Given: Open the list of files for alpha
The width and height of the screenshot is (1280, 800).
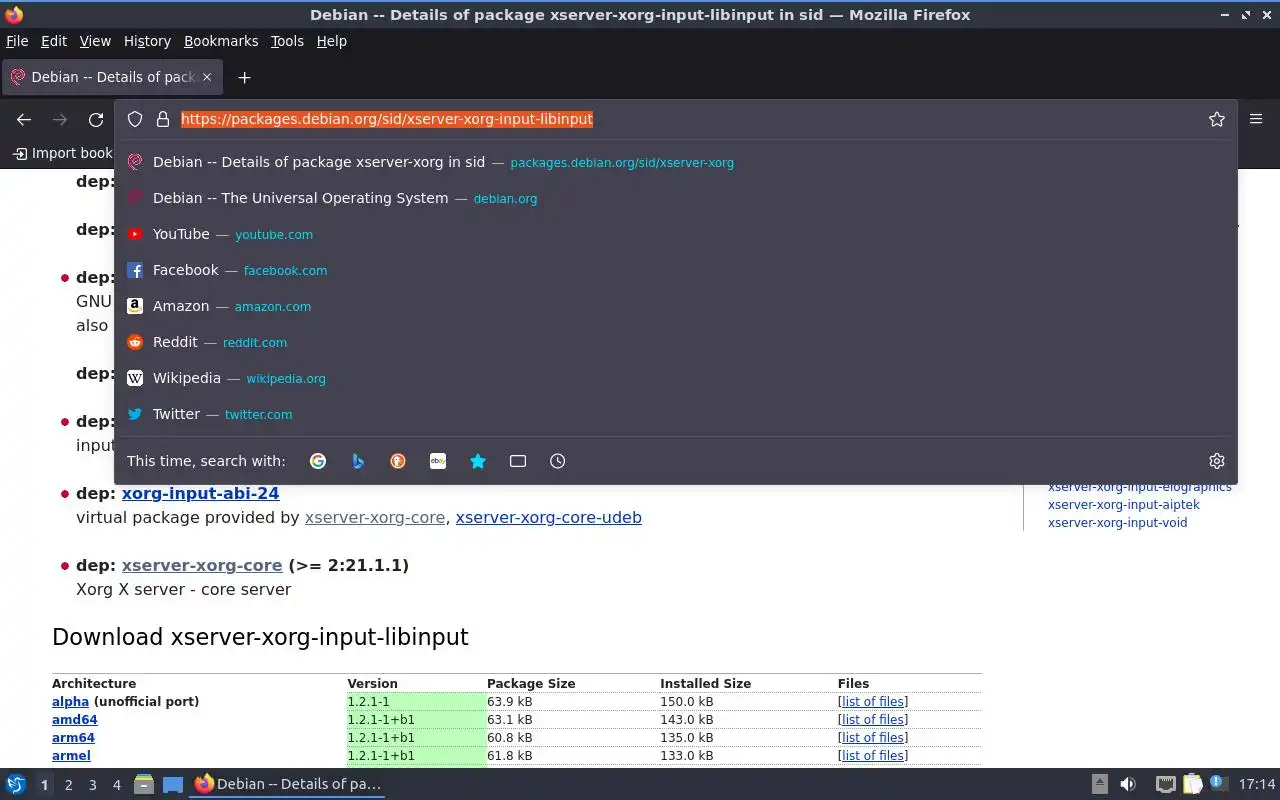Looking at the screenshot, I should [873, 701].
